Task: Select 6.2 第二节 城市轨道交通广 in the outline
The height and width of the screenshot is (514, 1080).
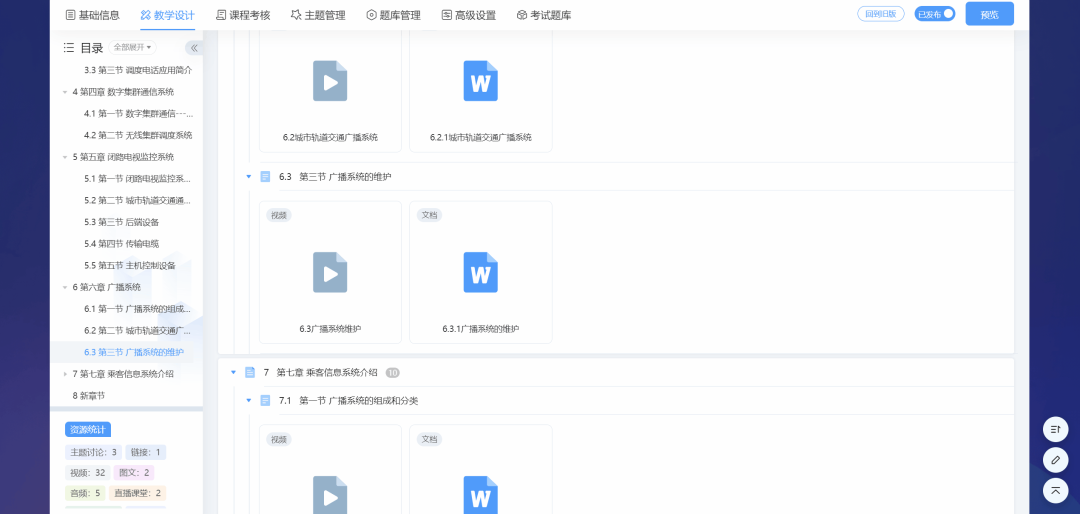Action: (x=138, y=331)
